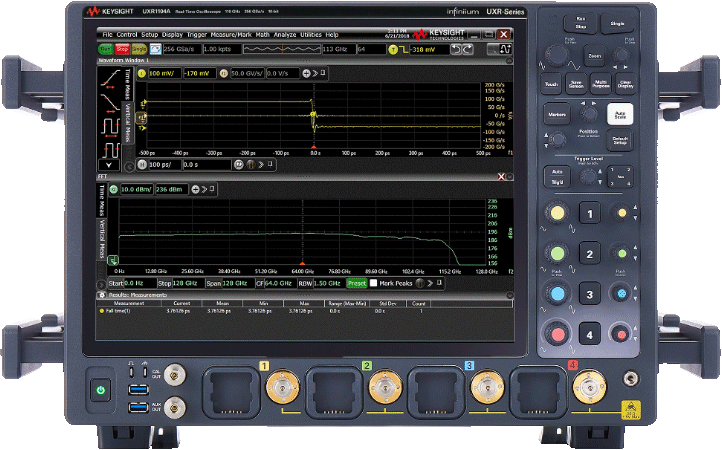Pin the channel control bar
The image size is (722, 450).
pyautogui.click(x=323, y=73)
